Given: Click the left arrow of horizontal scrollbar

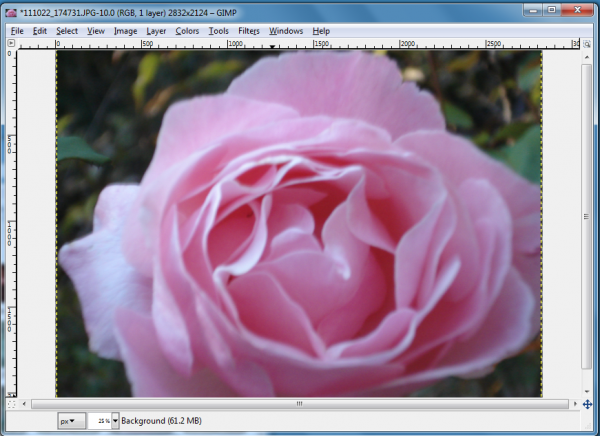Looking at the screenshot, I should point(24,404).
